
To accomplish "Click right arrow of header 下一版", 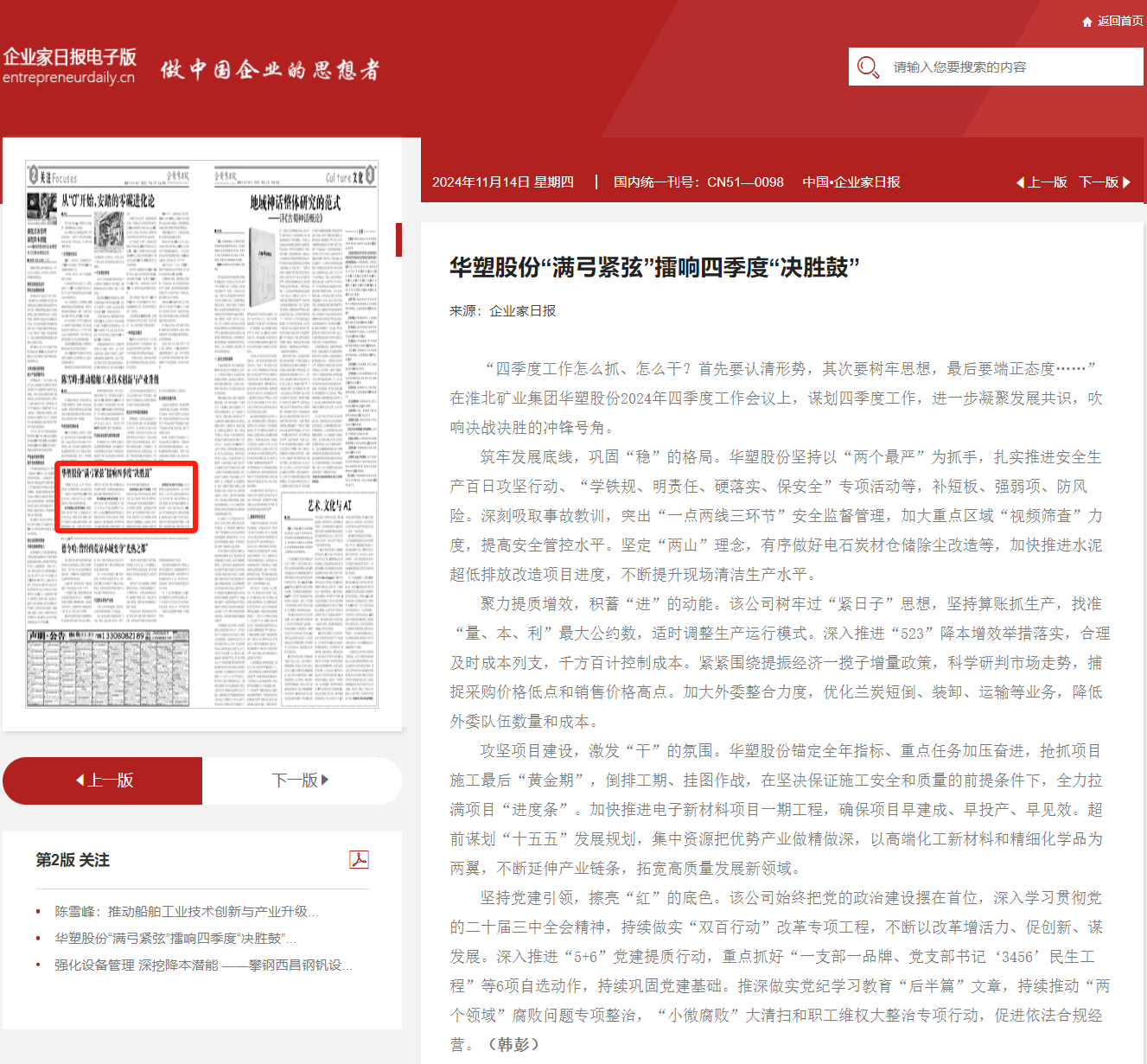I will 1126,182.
